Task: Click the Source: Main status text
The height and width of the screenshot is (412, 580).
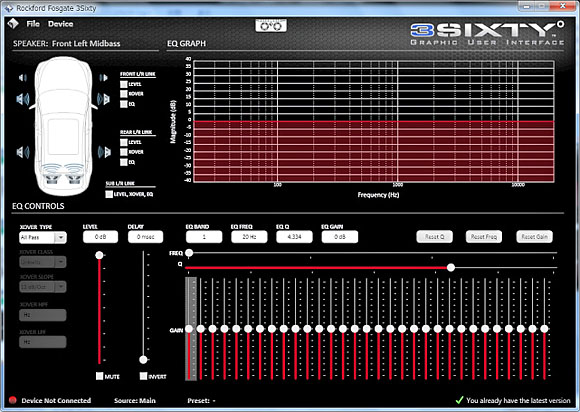Action: 135,401
